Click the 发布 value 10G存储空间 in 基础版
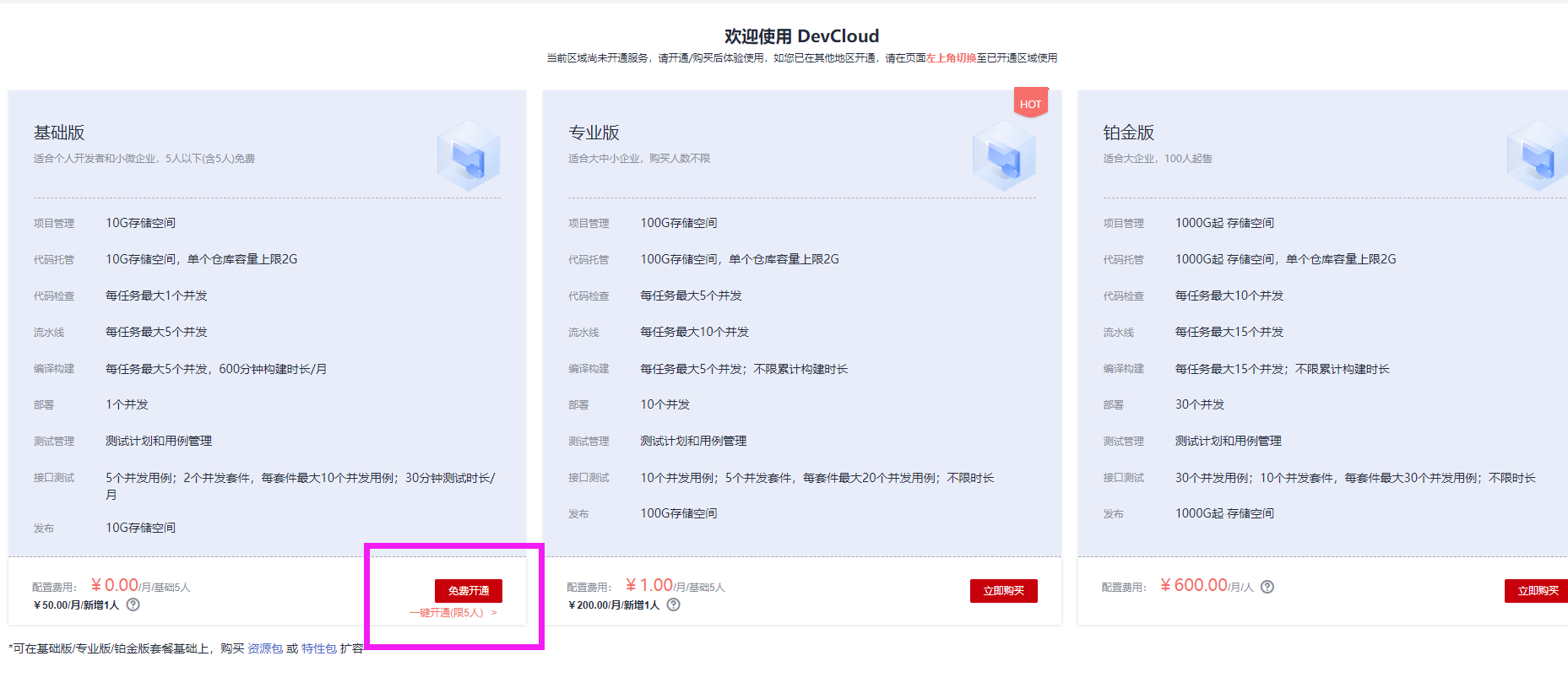 (140, 528)
